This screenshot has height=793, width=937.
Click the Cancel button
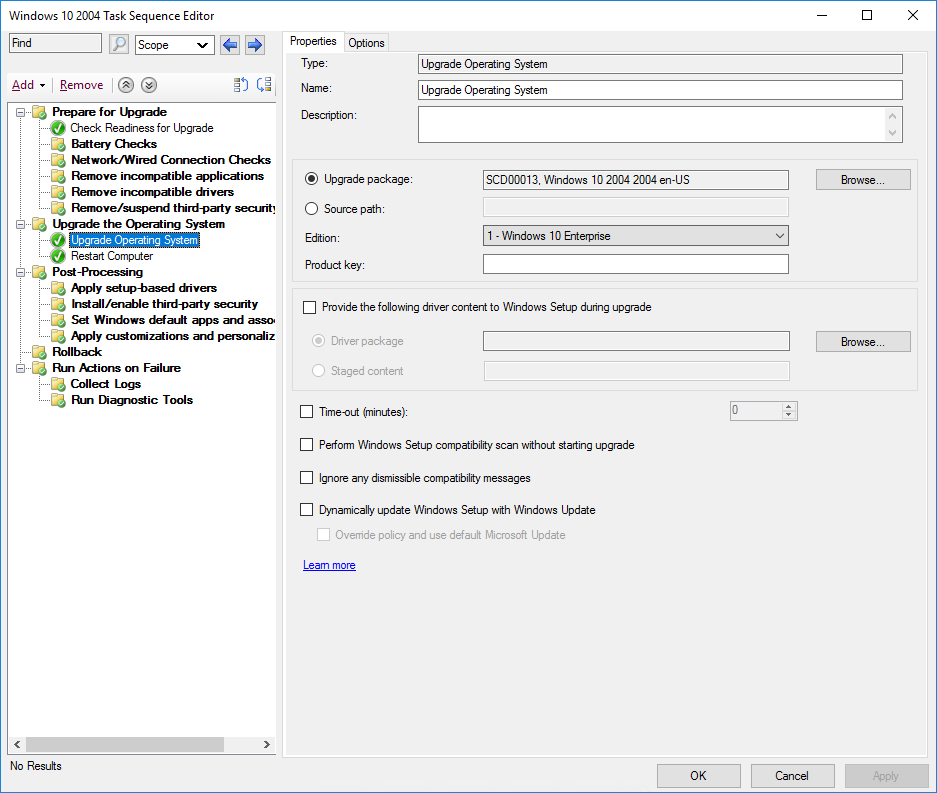[x=792, y=776]
